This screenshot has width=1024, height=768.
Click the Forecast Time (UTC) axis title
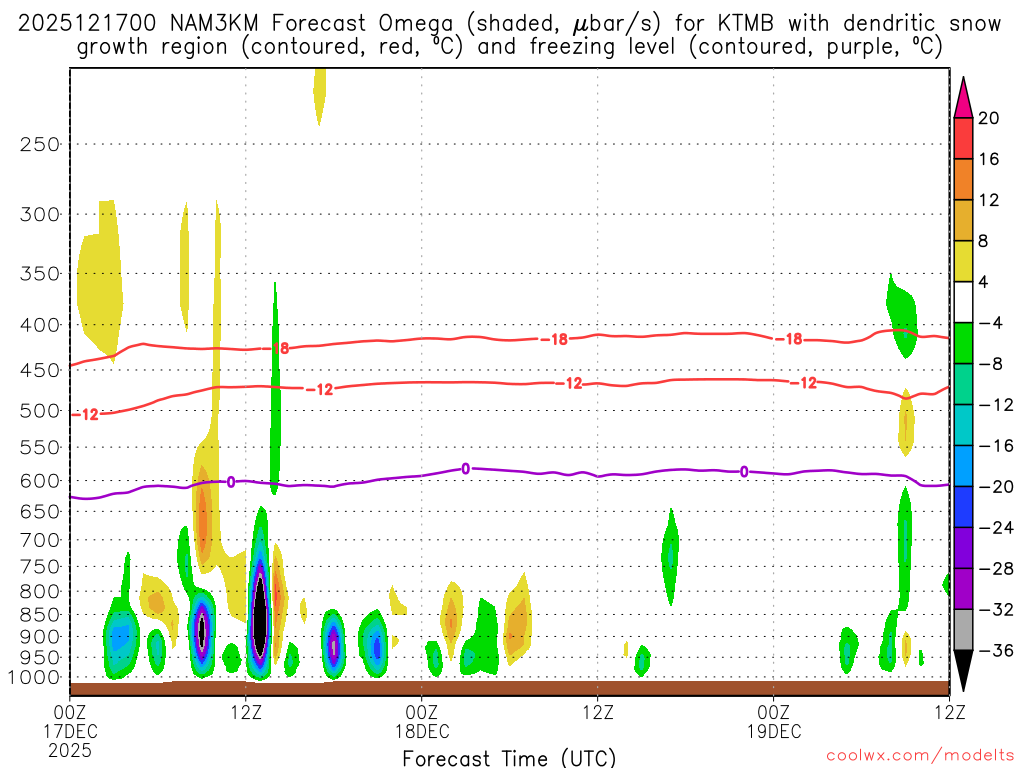[x=509, y=757]
